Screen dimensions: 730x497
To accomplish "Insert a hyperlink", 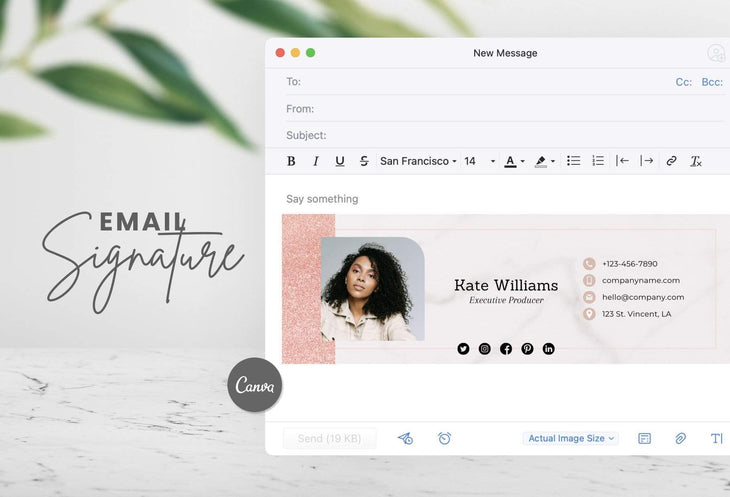I will [x=671, y=161].
